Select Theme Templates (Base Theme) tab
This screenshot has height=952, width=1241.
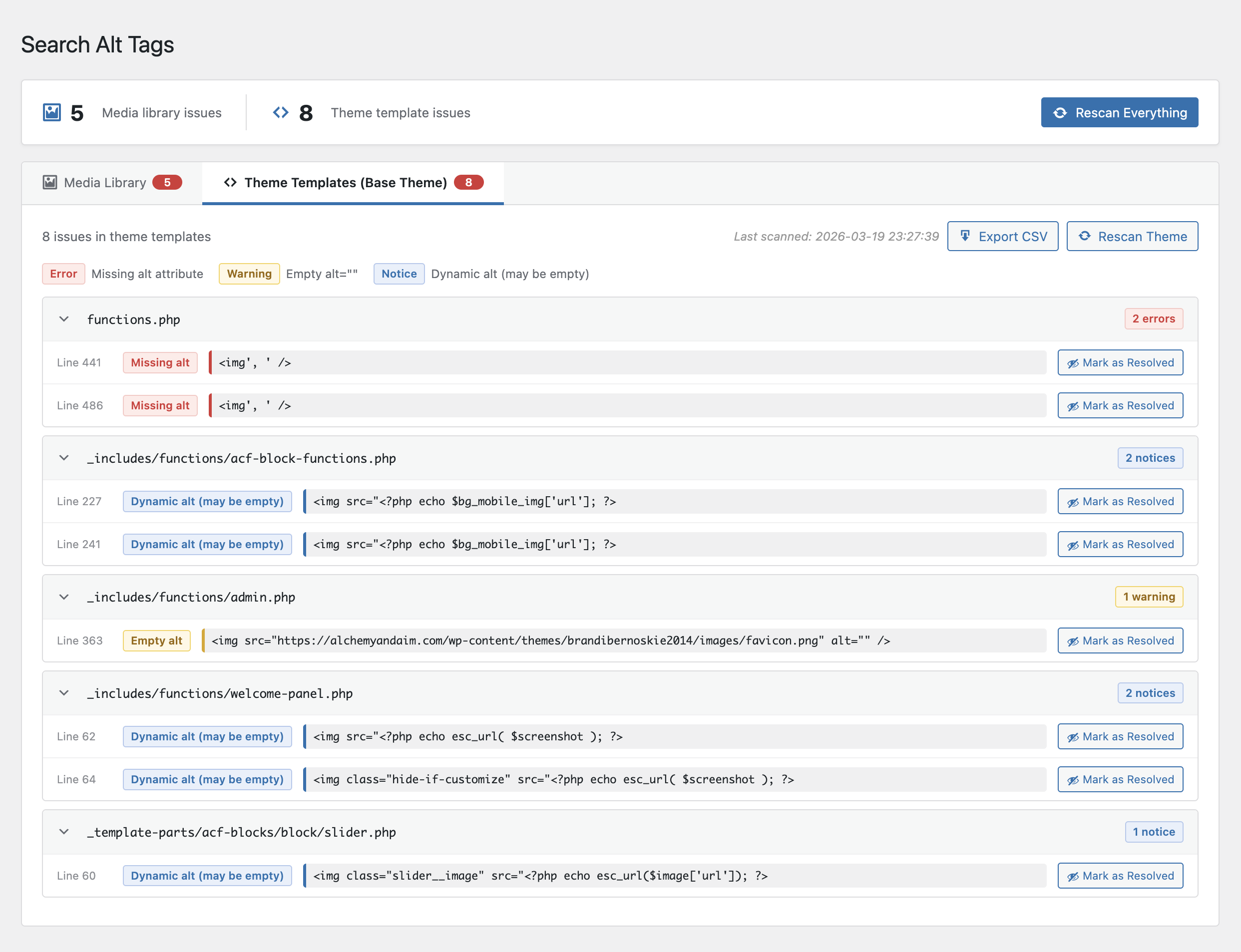(x=353, y=183)
